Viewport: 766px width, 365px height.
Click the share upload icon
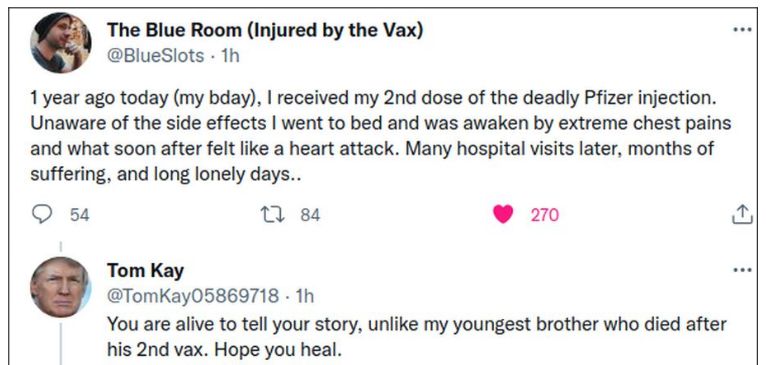pos(742,215)
